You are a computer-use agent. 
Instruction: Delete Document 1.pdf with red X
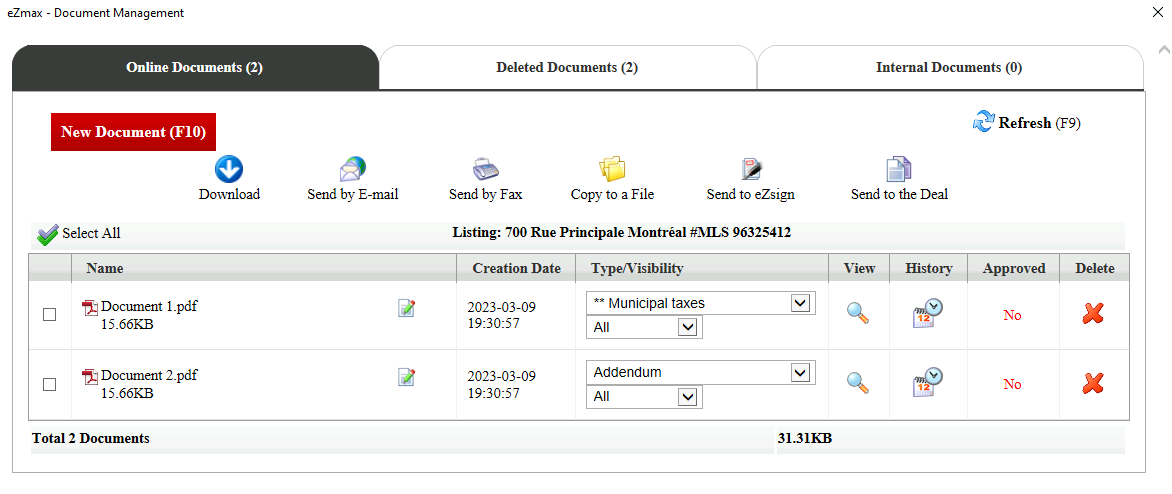(1093, 315)
